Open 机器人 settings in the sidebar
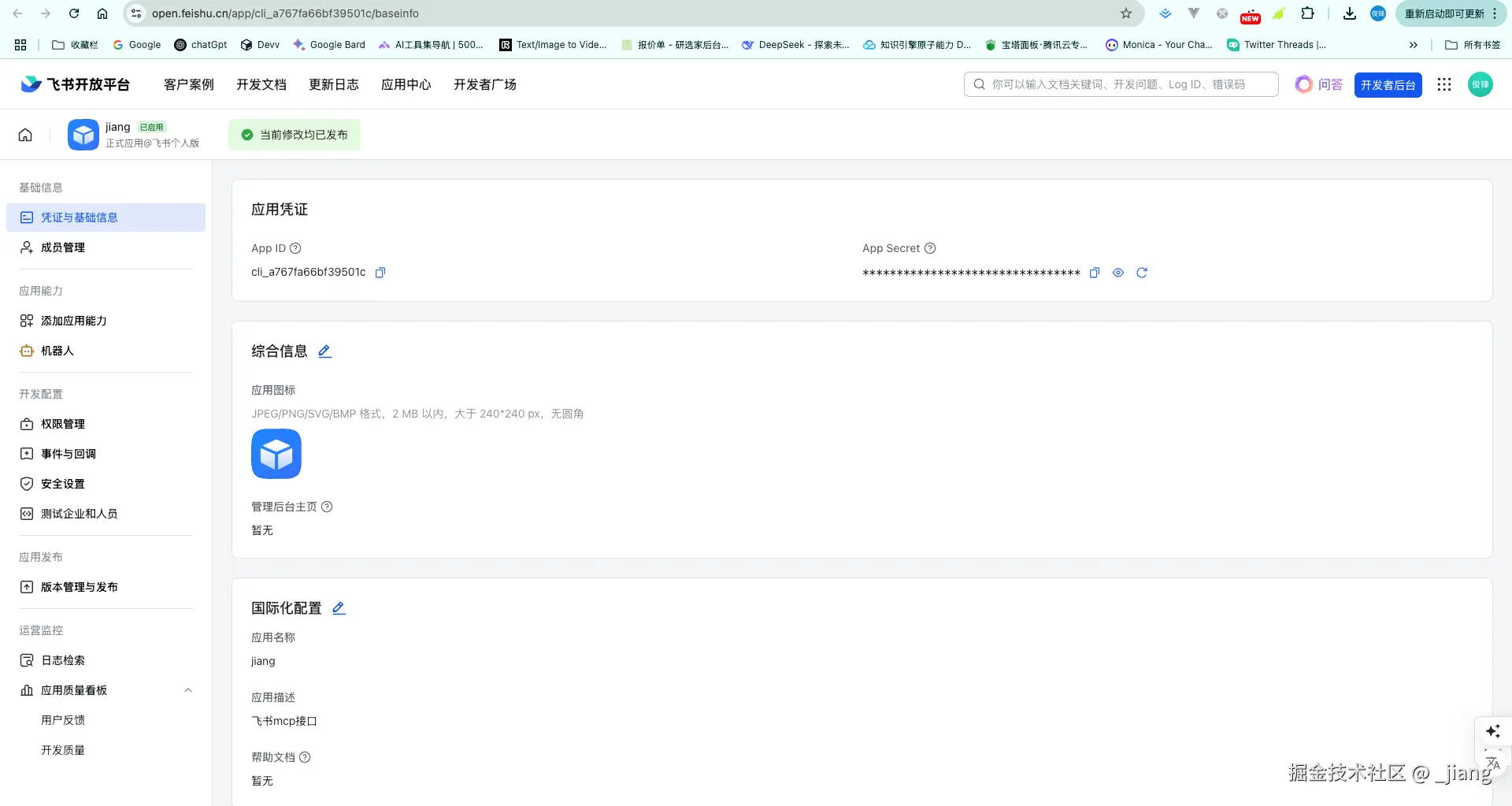Viewport: 1512px width, 806px height. pyautogui.click(x=57, y=351)
